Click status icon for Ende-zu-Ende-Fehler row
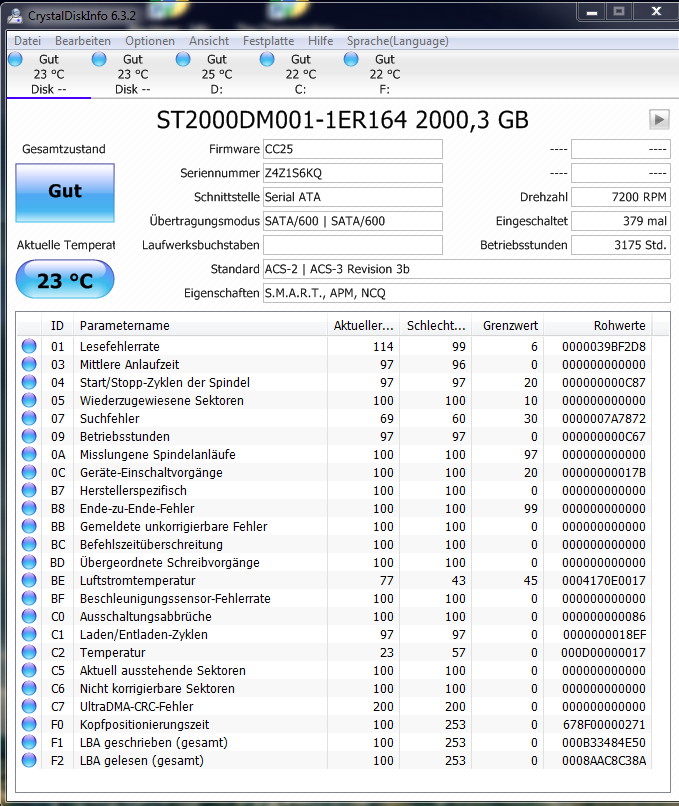679x806 pixels. point(29,508)
